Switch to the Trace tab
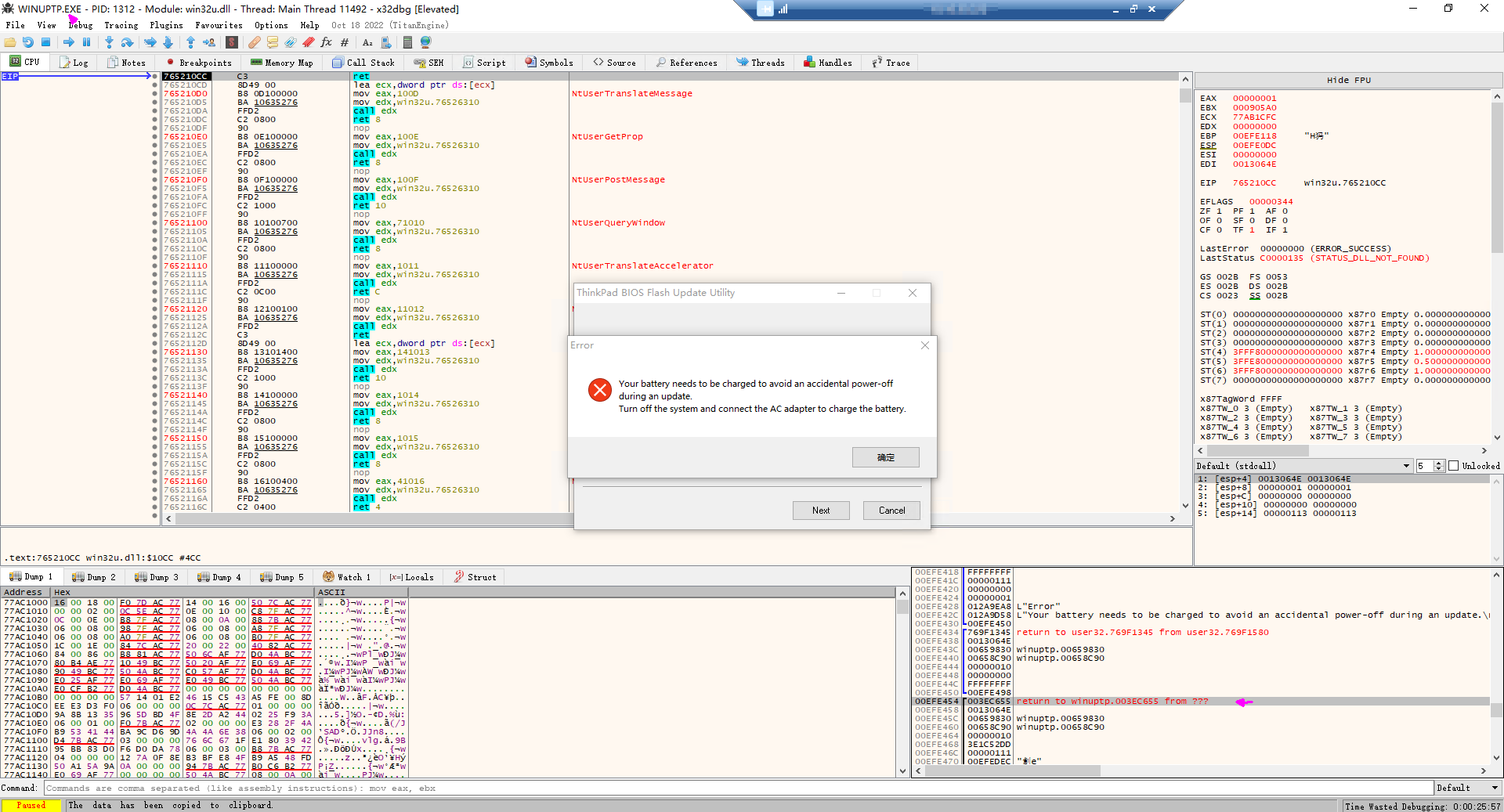The height and width of the screenshot is (812, 1504). [891, 63]
